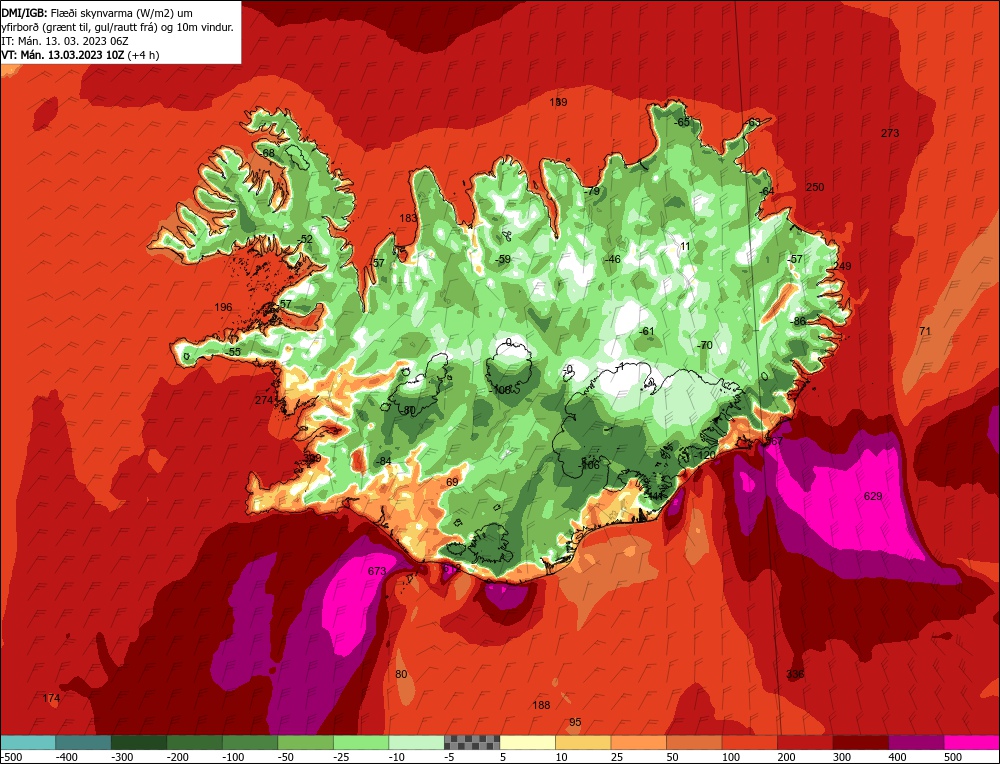
Task: Click the legend label "-500"
Action: point(12,757)
